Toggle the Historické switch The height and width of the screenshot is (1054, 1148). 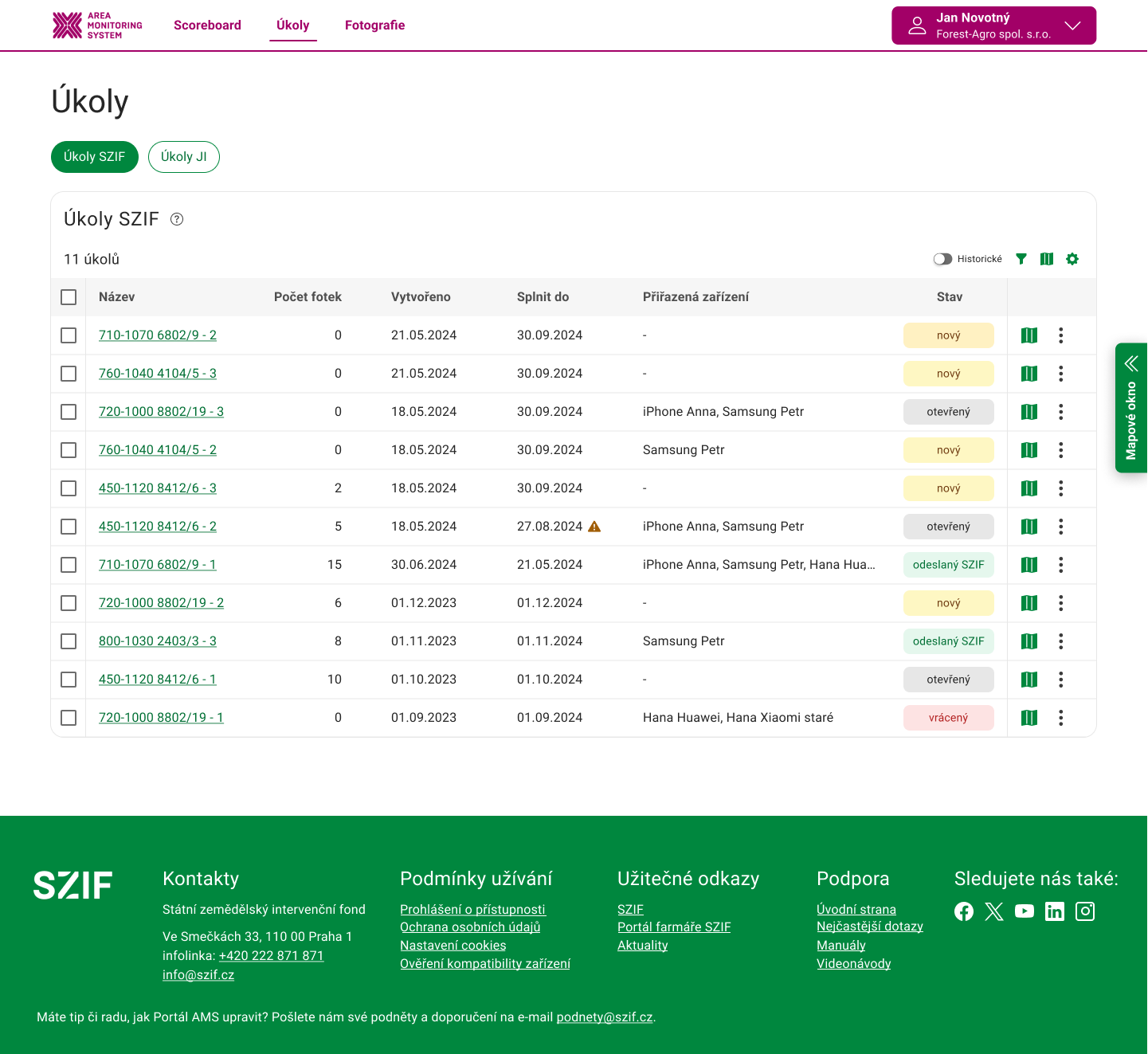(943, 259)
